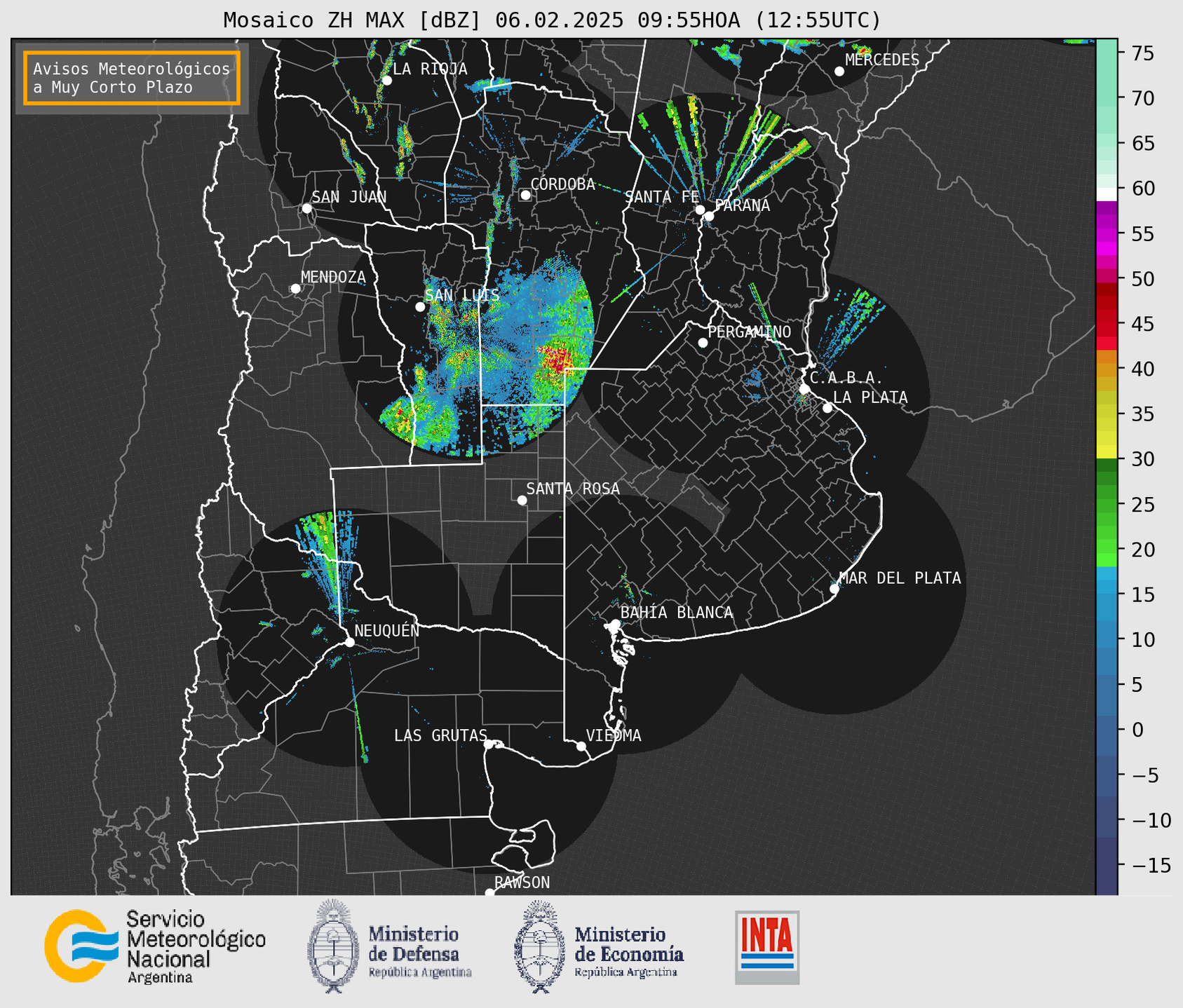Click the −15 dBZ dark blue band
Image resolution: width=1183 pixels, height=1008 pixels.
1107,866
